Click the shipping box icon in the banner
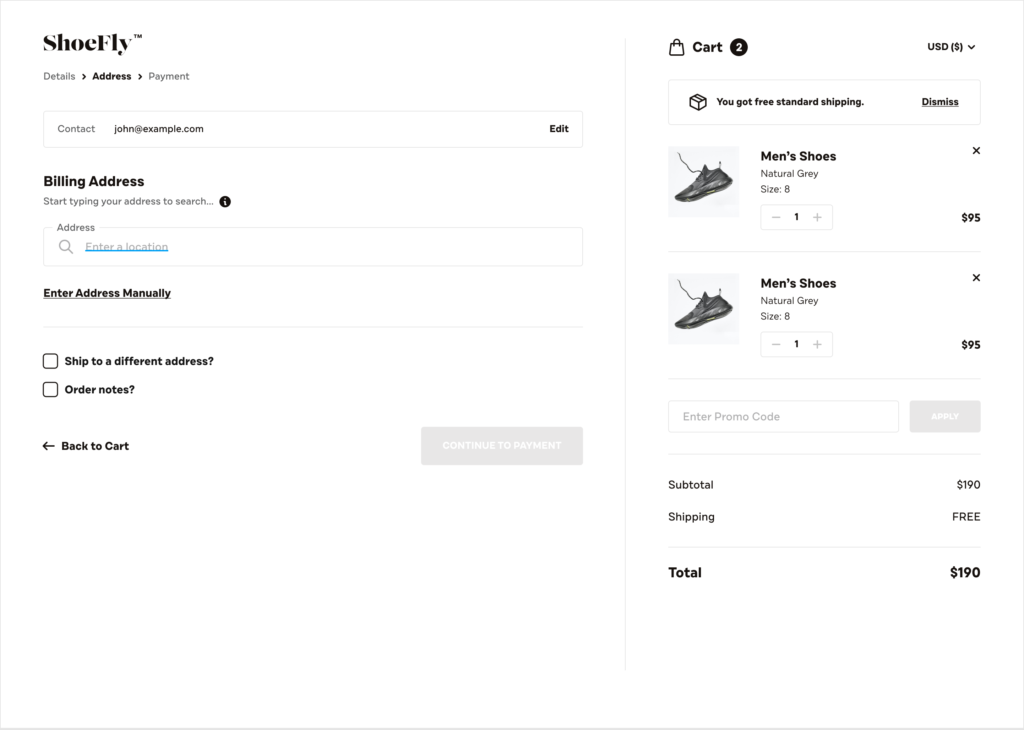Screen dimensions: 1024x730 click(x=697, y=101)
